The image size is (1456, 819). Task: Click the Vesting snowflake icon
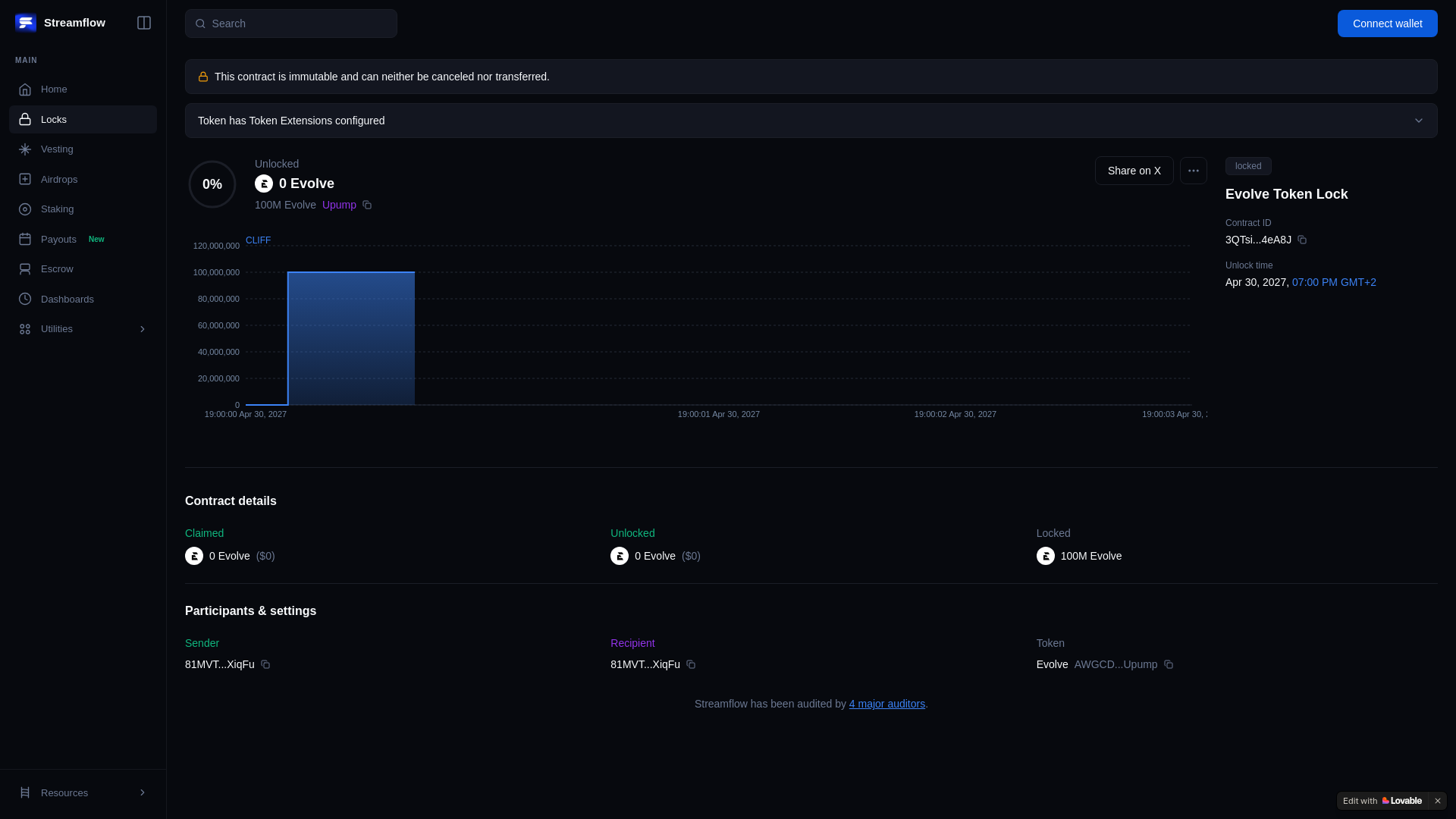pyautogui.click(x=25, y=149)
